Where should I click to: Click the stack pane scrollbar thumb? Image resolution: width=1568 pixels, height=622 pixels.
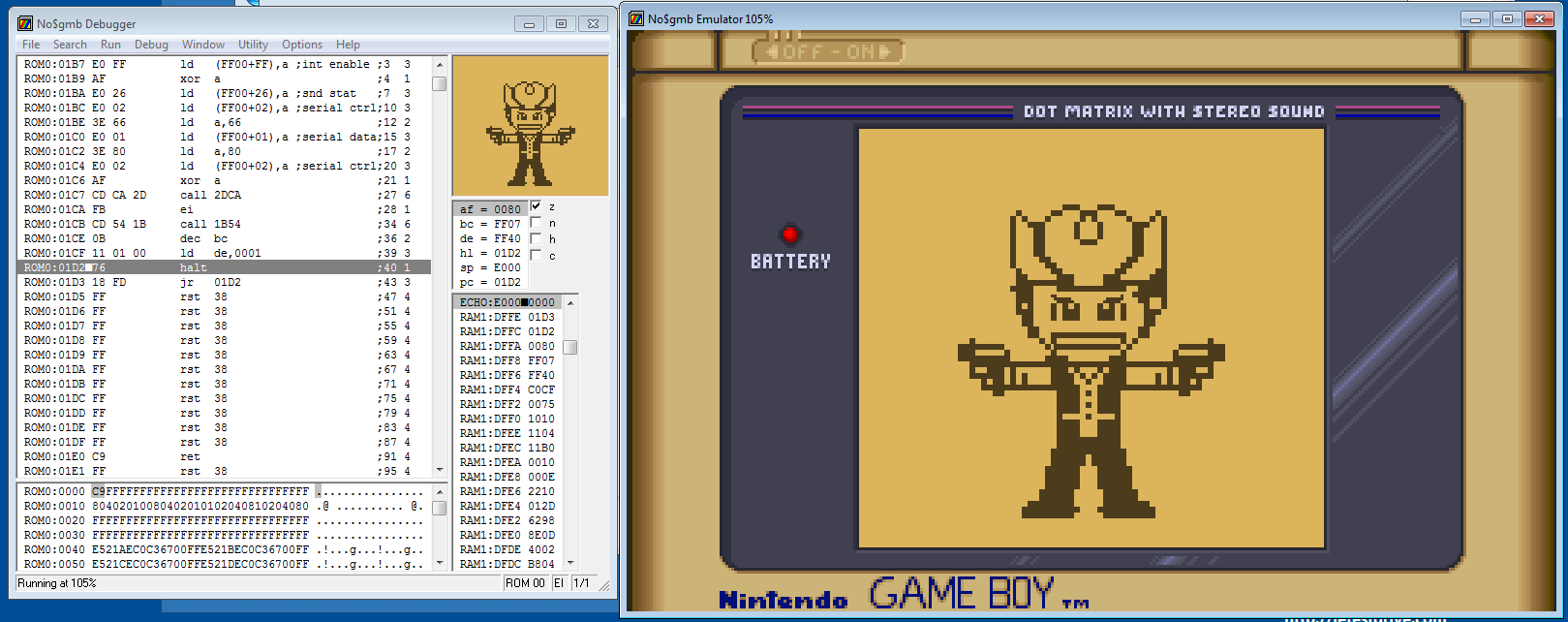[570, 347]
